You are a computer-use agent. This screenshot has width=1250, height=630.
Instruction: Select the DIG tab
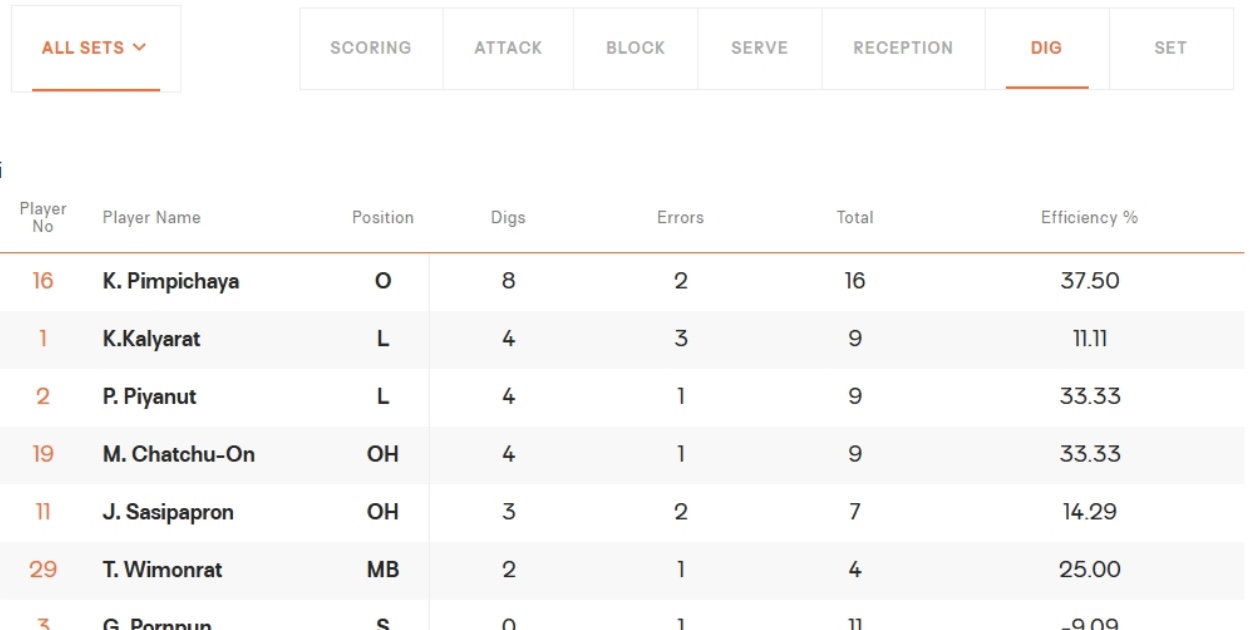1047,48
